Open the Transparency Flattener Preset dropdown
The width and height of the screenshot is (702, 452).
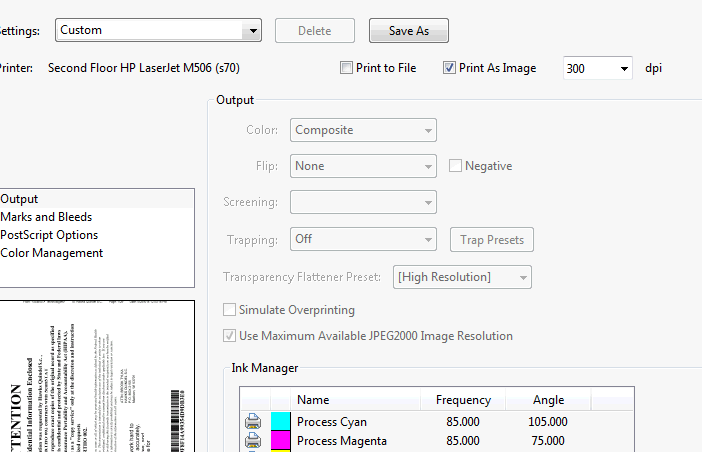pos(462,277)
